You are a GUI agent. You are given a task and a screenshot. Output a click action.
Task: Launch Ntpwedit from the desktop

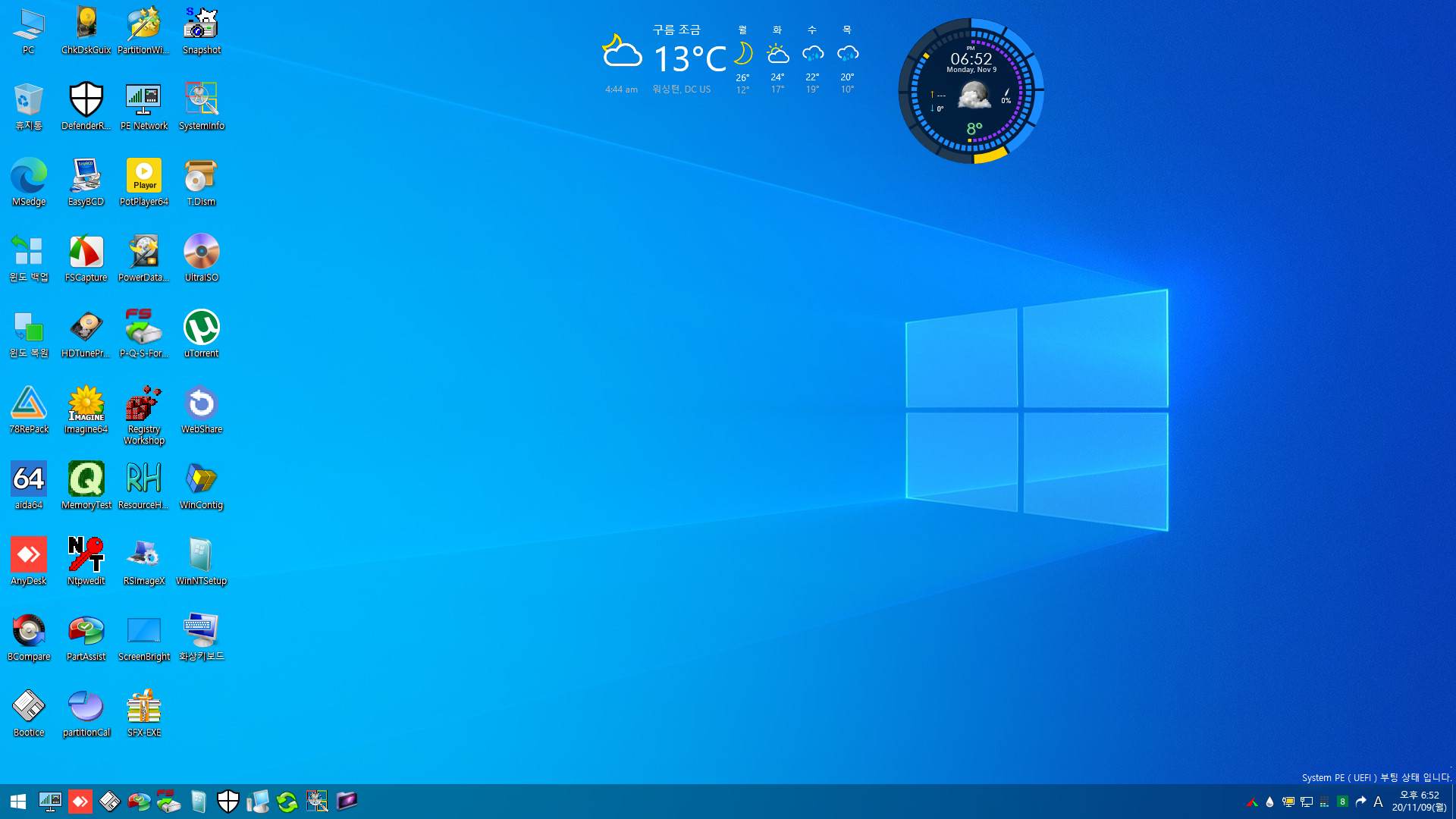[x=86, y=562]
